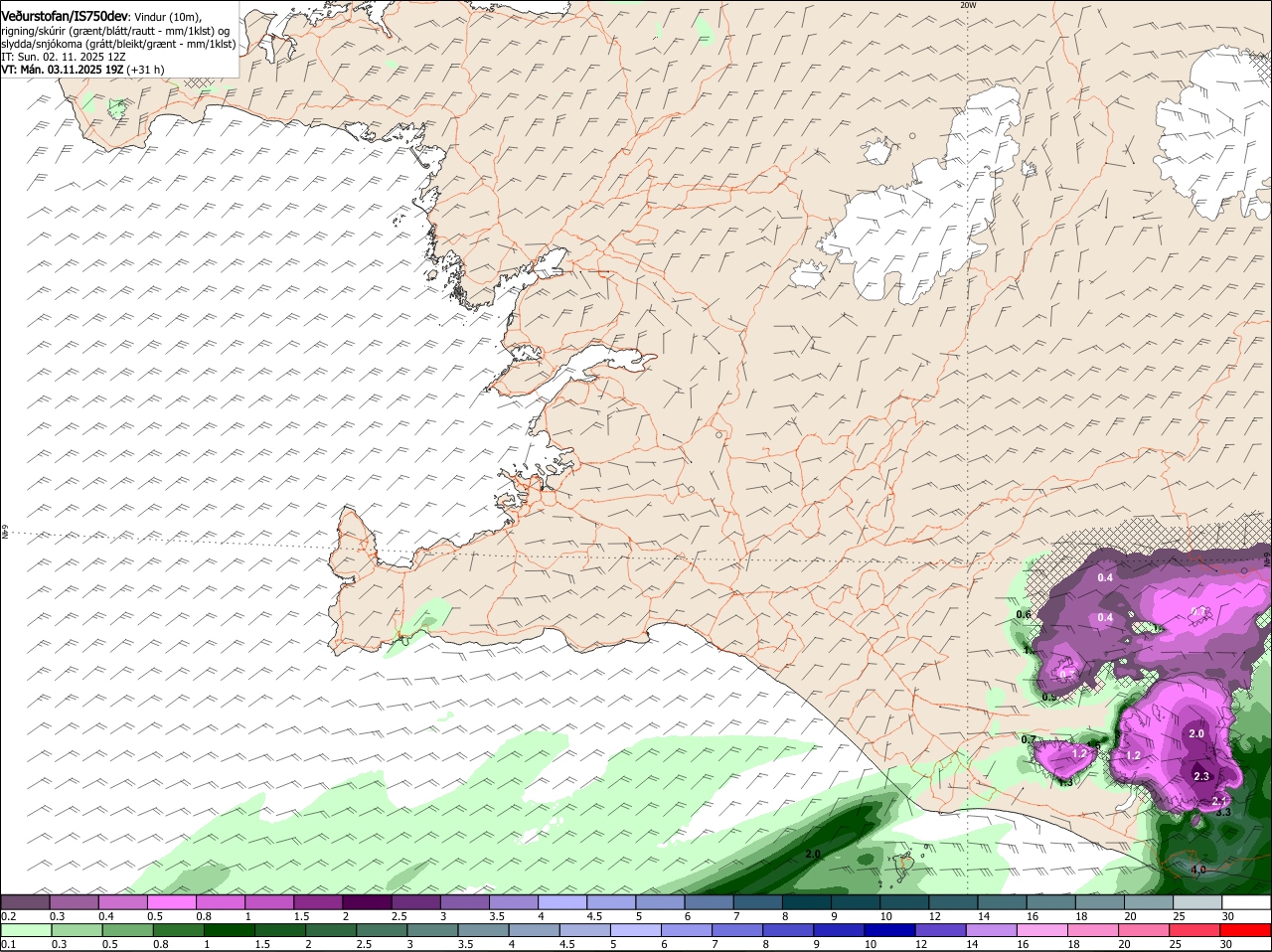Pick the bright red swatch after 30 in lower legend
Viewport: 1272px width, 952px height.
pyautogui.click(x=1246, y=930)
